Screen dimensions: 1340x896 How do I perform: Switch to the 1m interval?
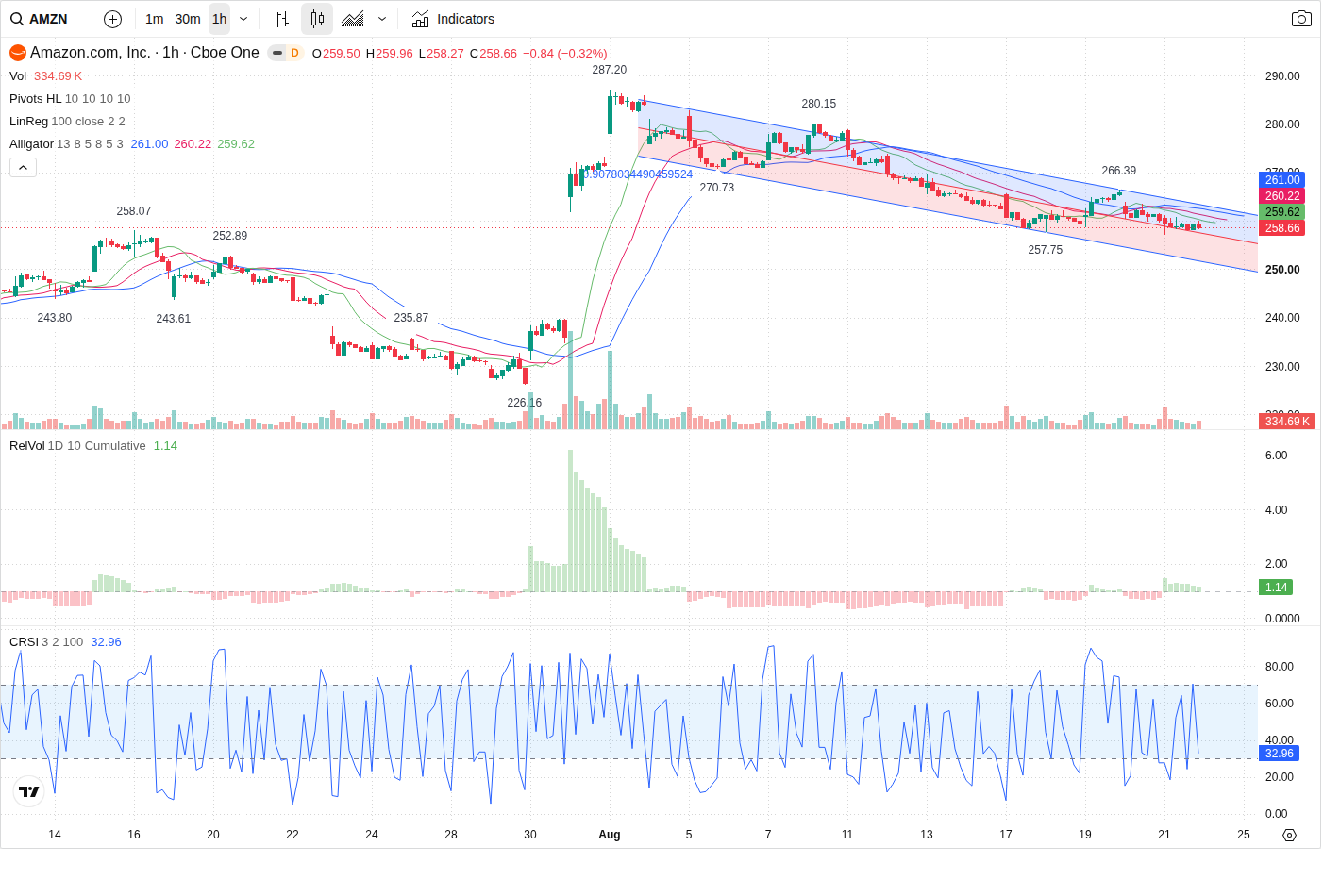pos(155,19)
